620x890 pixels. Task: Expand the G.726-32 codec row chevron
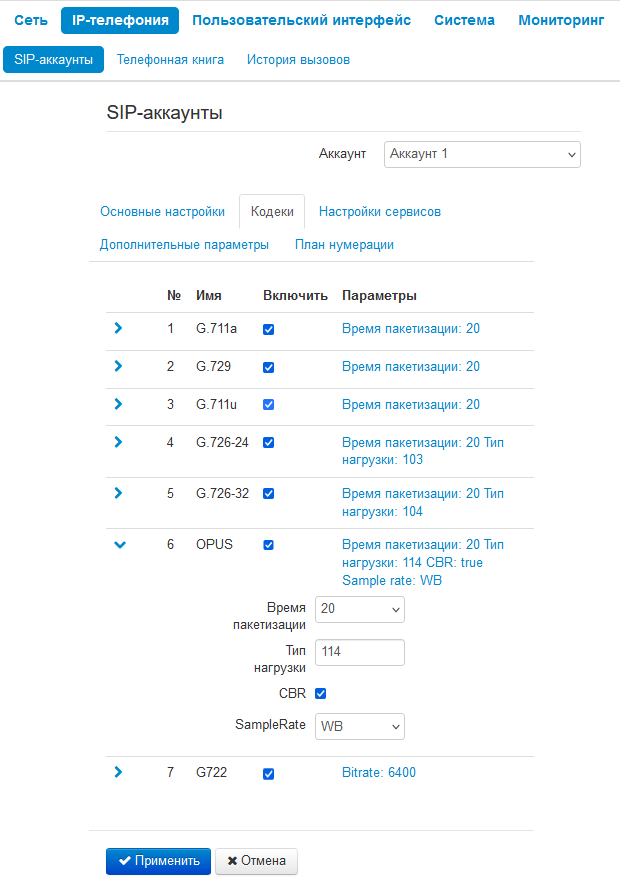pyautogui.click(x=118, y=493)
